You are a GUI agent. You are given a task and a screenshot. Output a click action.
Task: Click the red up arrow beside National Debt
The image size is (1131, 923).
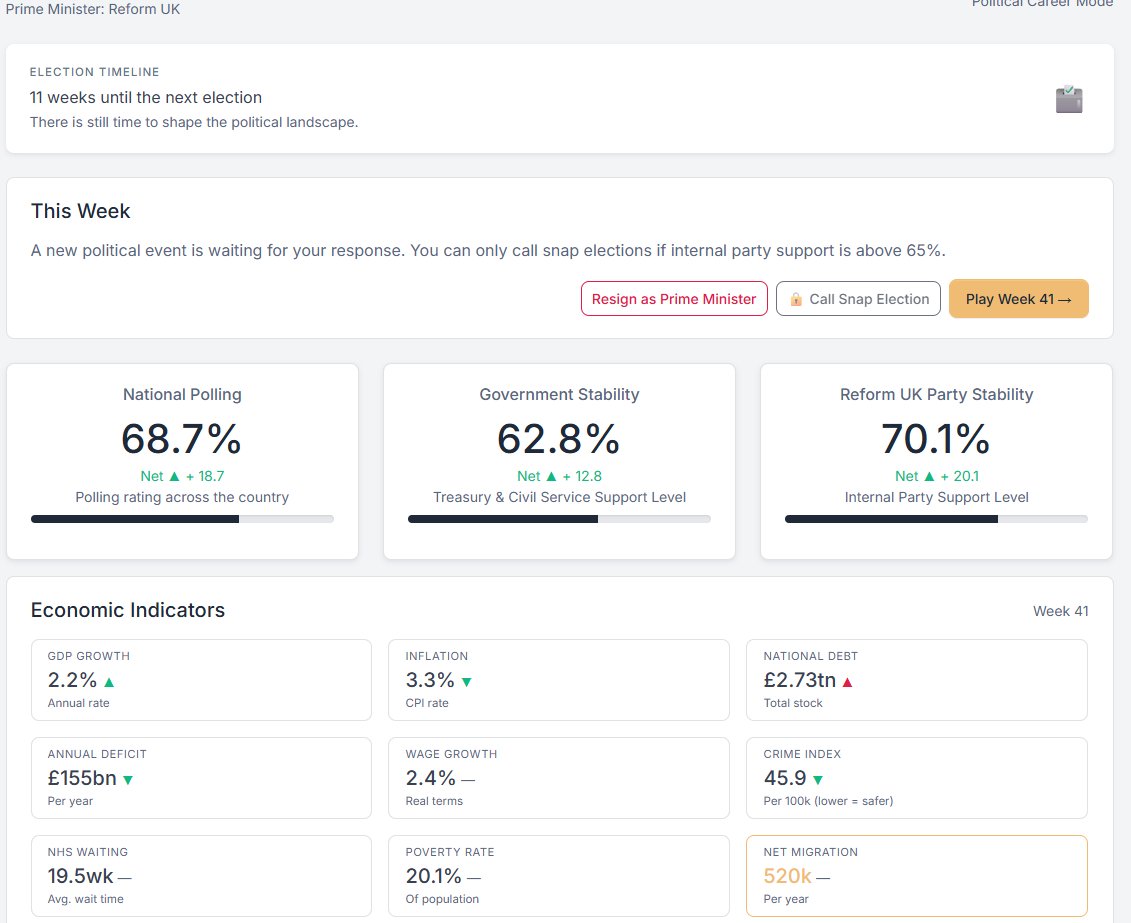coord(848,681)
